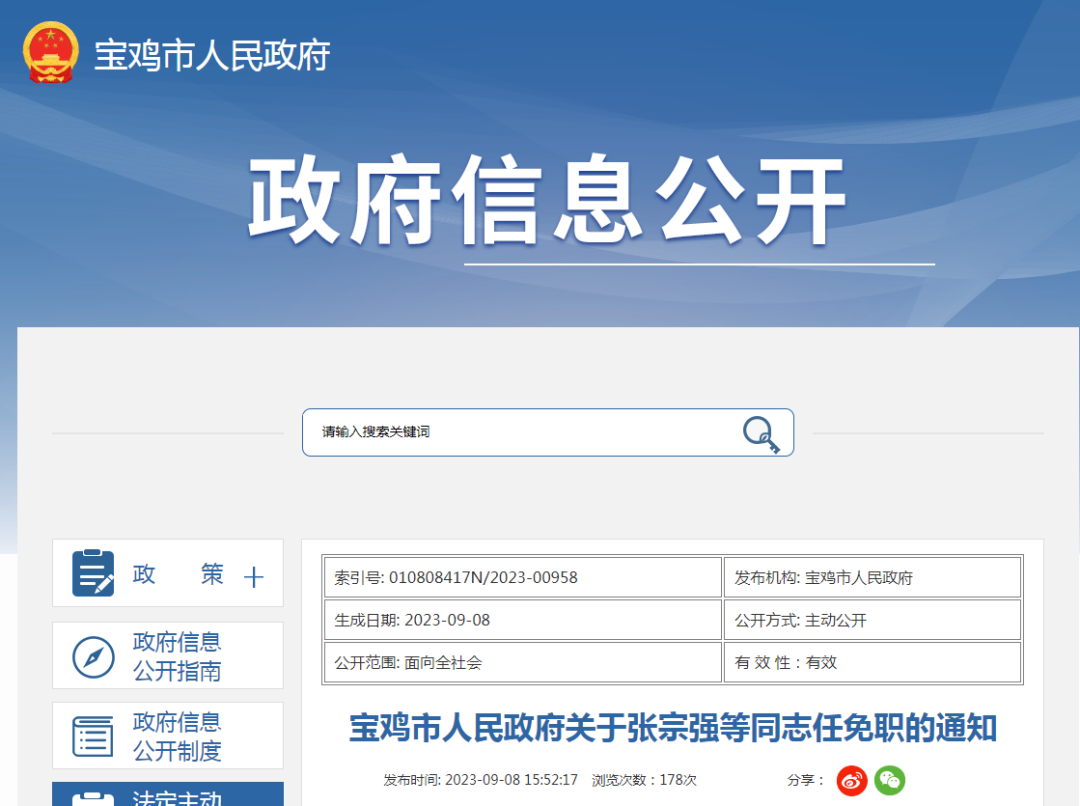Image resolution: width=1080 pixels, height=806 pixels.
Task: Click the magnifier search icon
Action: click(761, 435)
